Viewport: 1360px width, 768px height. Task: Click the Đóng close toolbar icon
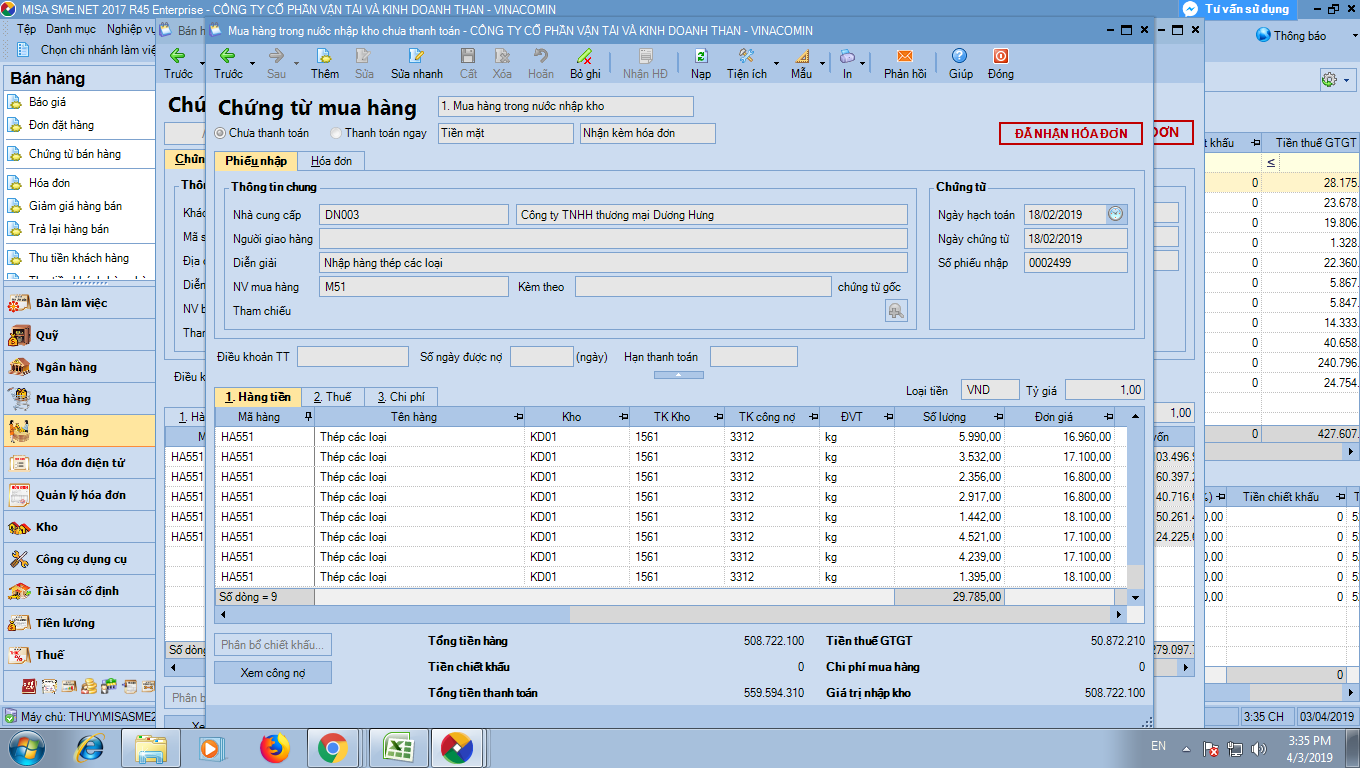coord(1000,57)
